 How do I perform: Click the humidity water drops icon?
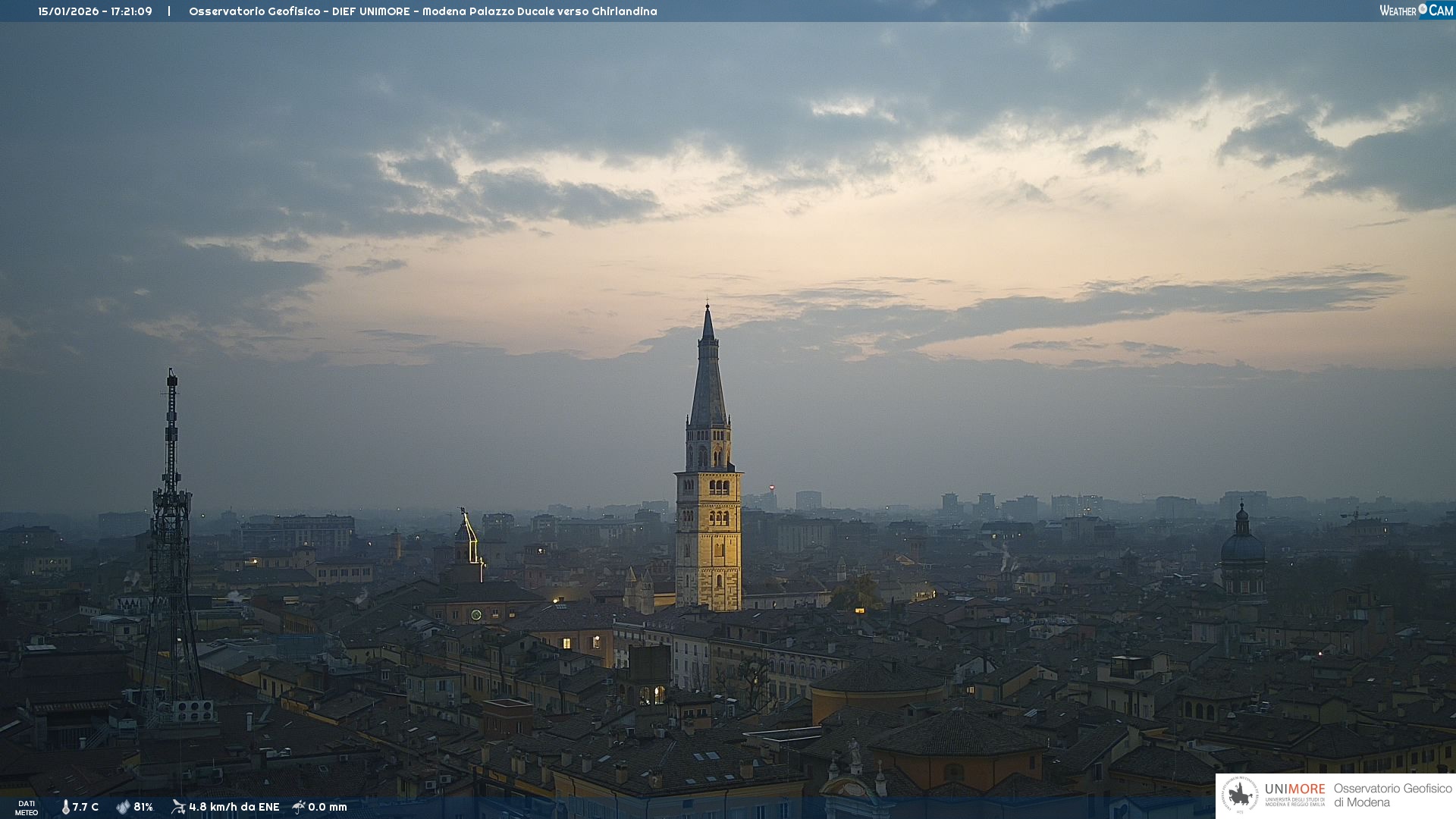(x=123, y=808)
